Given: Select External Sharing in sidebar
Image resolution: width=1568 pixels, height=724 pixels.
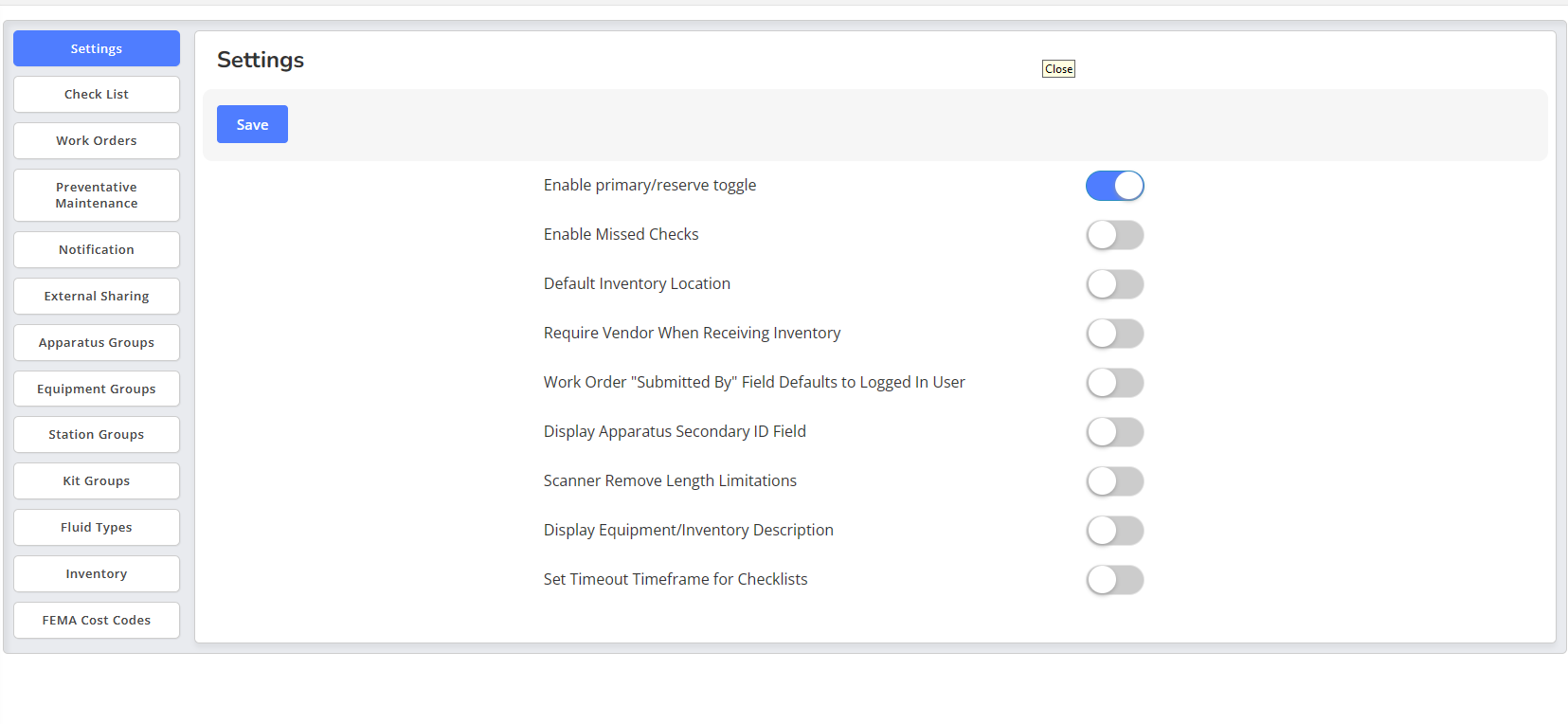Looking at the screenshot, I should point(97,297).
